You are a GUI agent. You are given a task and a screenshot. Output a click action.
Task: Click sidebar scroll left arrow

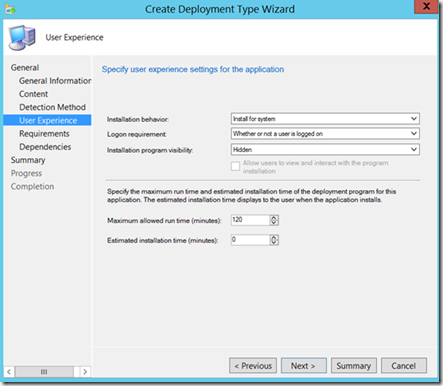[x=9, y=372]
